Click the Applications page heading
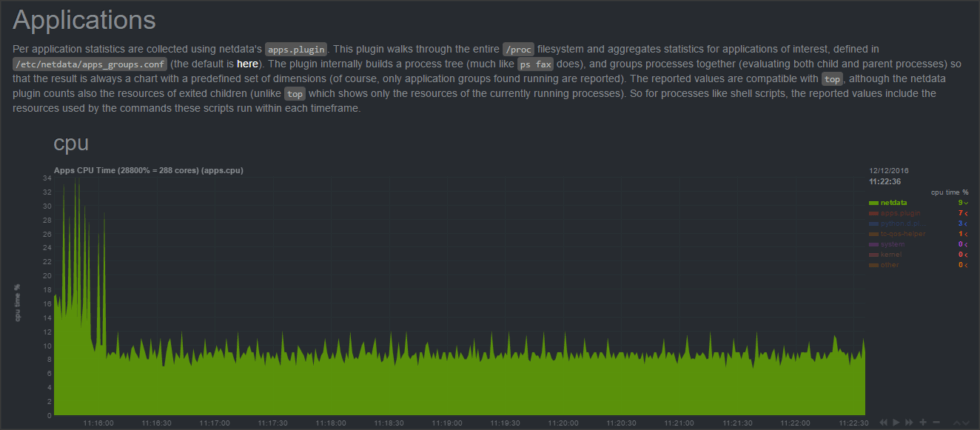The width and height of the screenshot is (980, 430). [x=84, y=20]
